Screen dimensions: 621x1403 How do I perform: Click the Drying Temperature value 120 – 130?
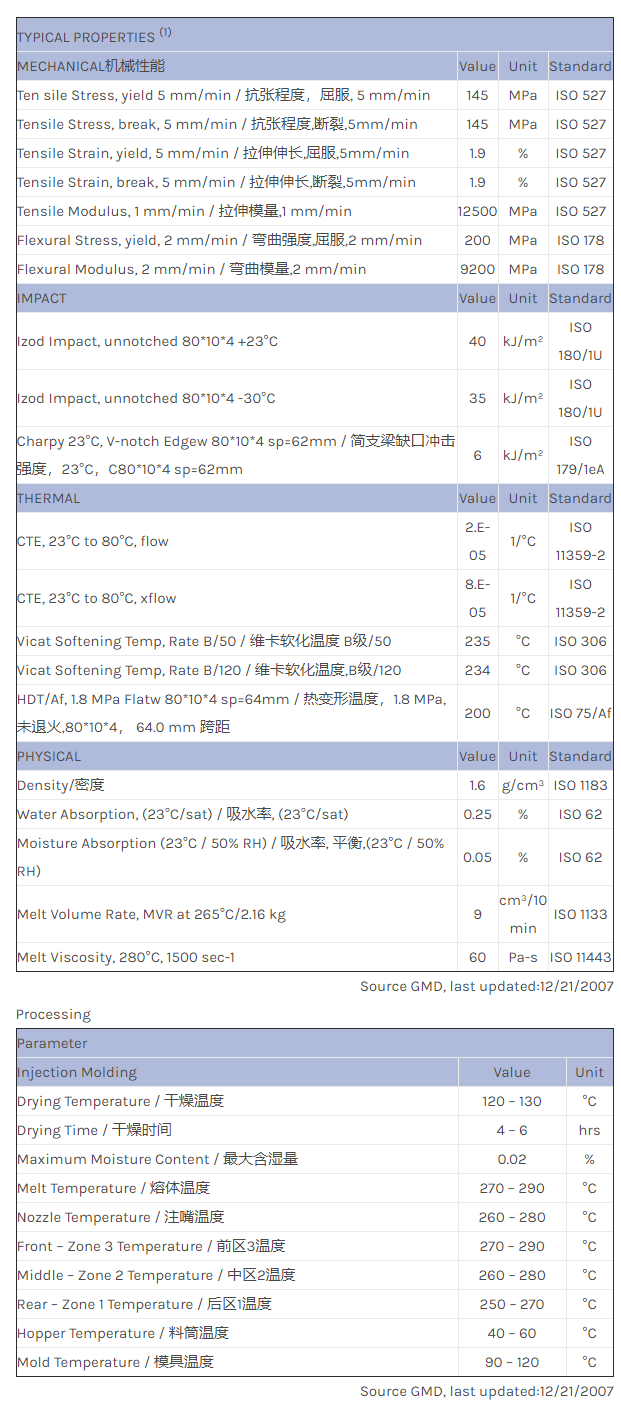(511, 1101)
